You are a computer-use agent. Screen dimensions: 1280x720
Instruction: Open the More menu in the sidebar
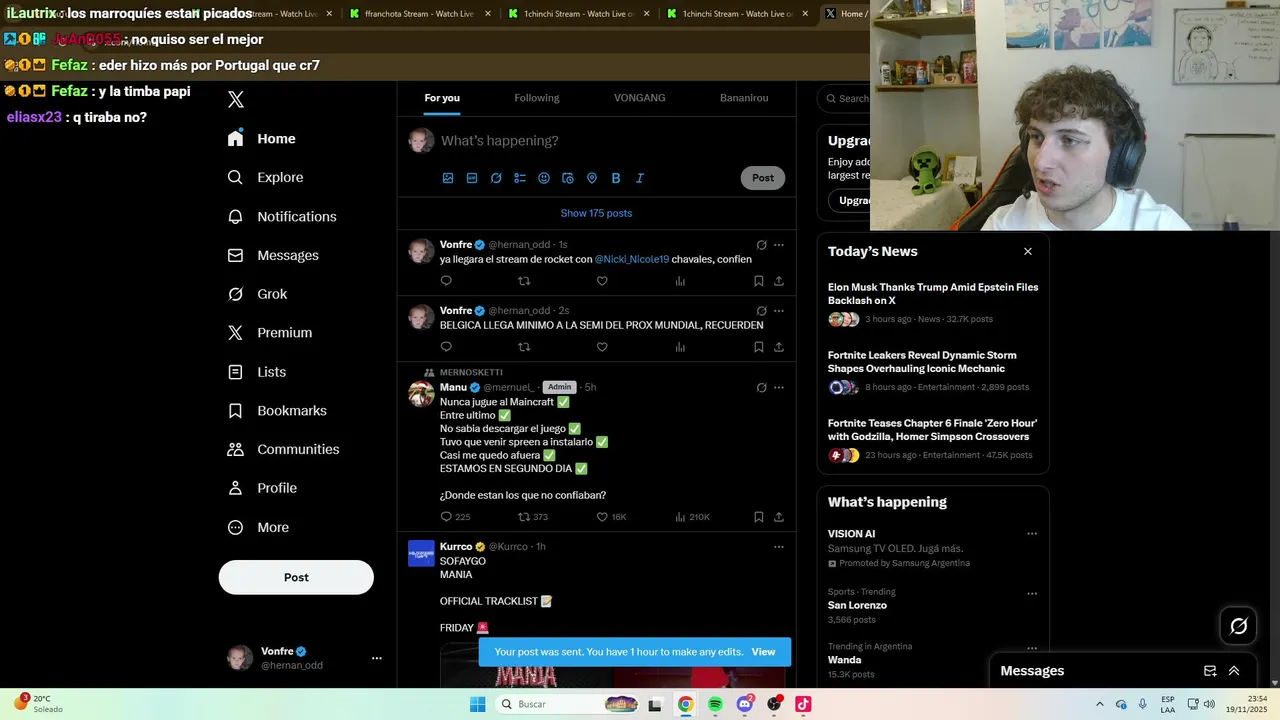(258, 527)
